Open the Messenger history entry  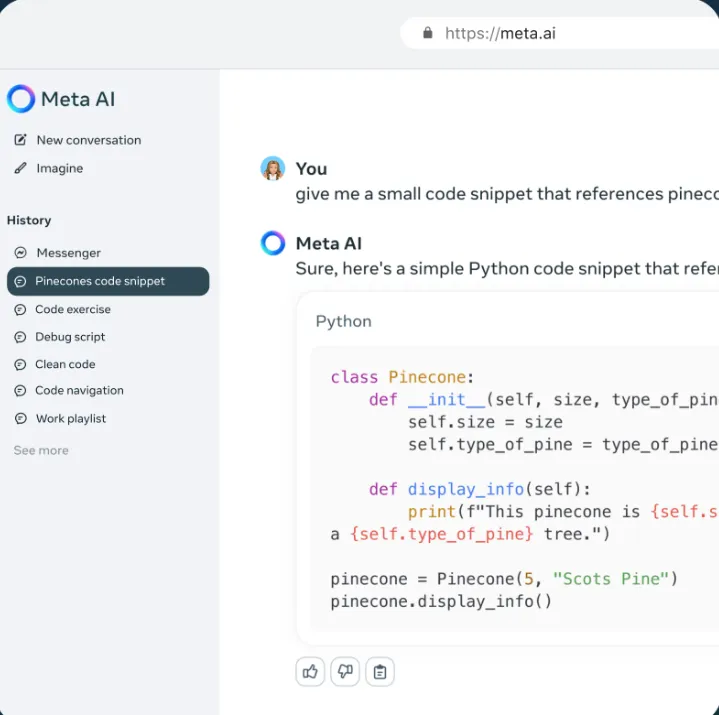coord(68,253)
